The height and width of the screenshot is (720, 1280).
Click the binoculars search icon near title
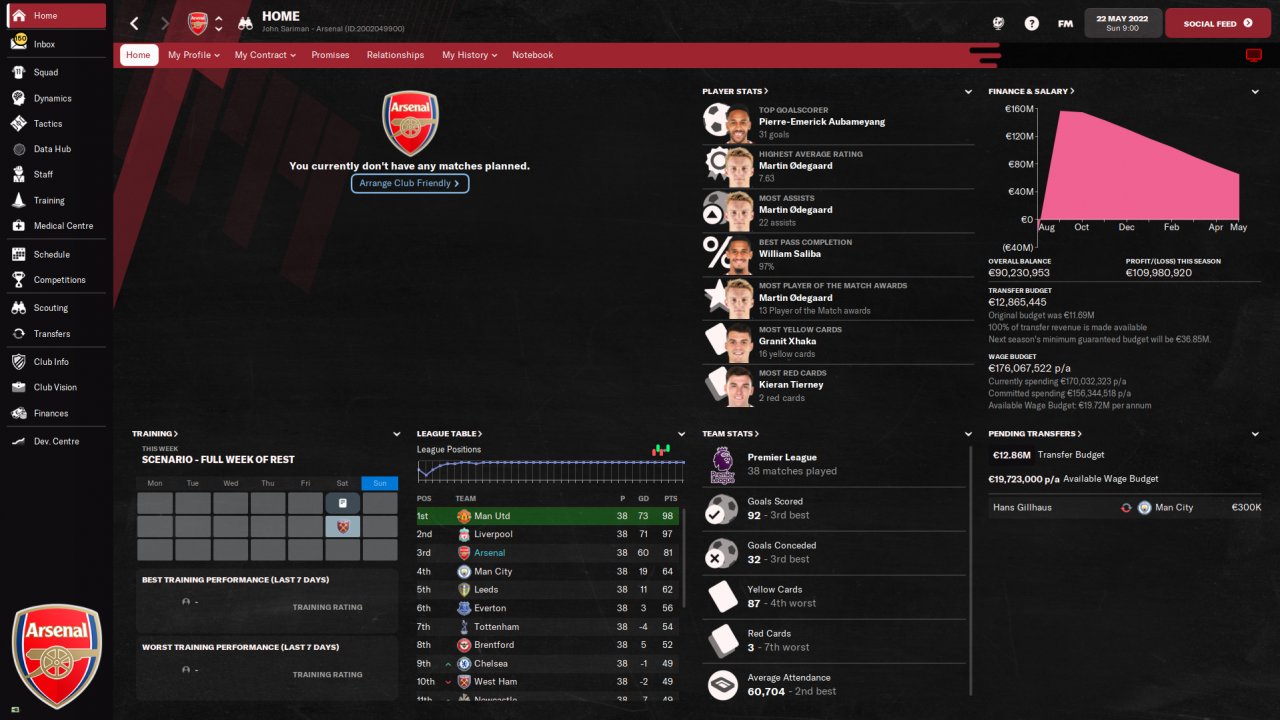pyautogui.click(x=245, y=23)
